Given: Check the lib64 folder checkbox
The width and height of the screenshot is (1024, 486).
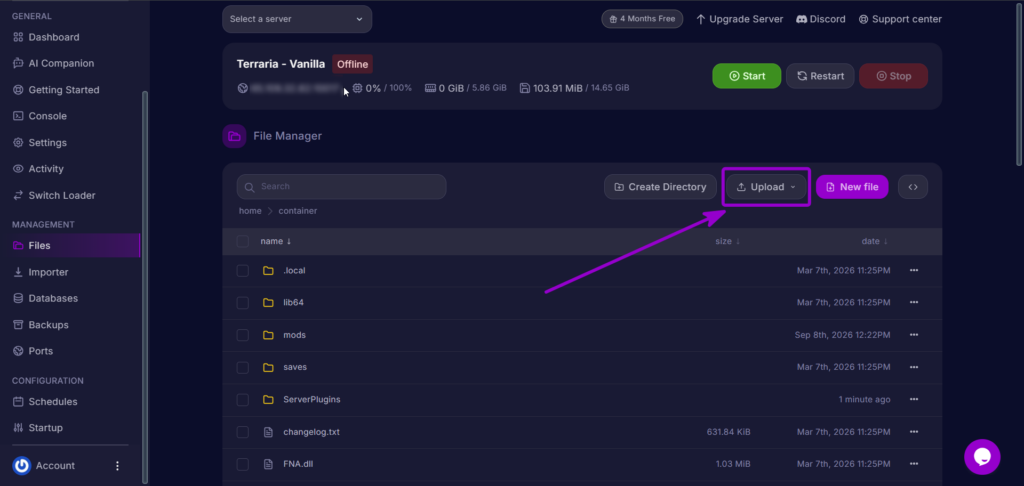Looking at the screenshot, I should coord(243,302).
